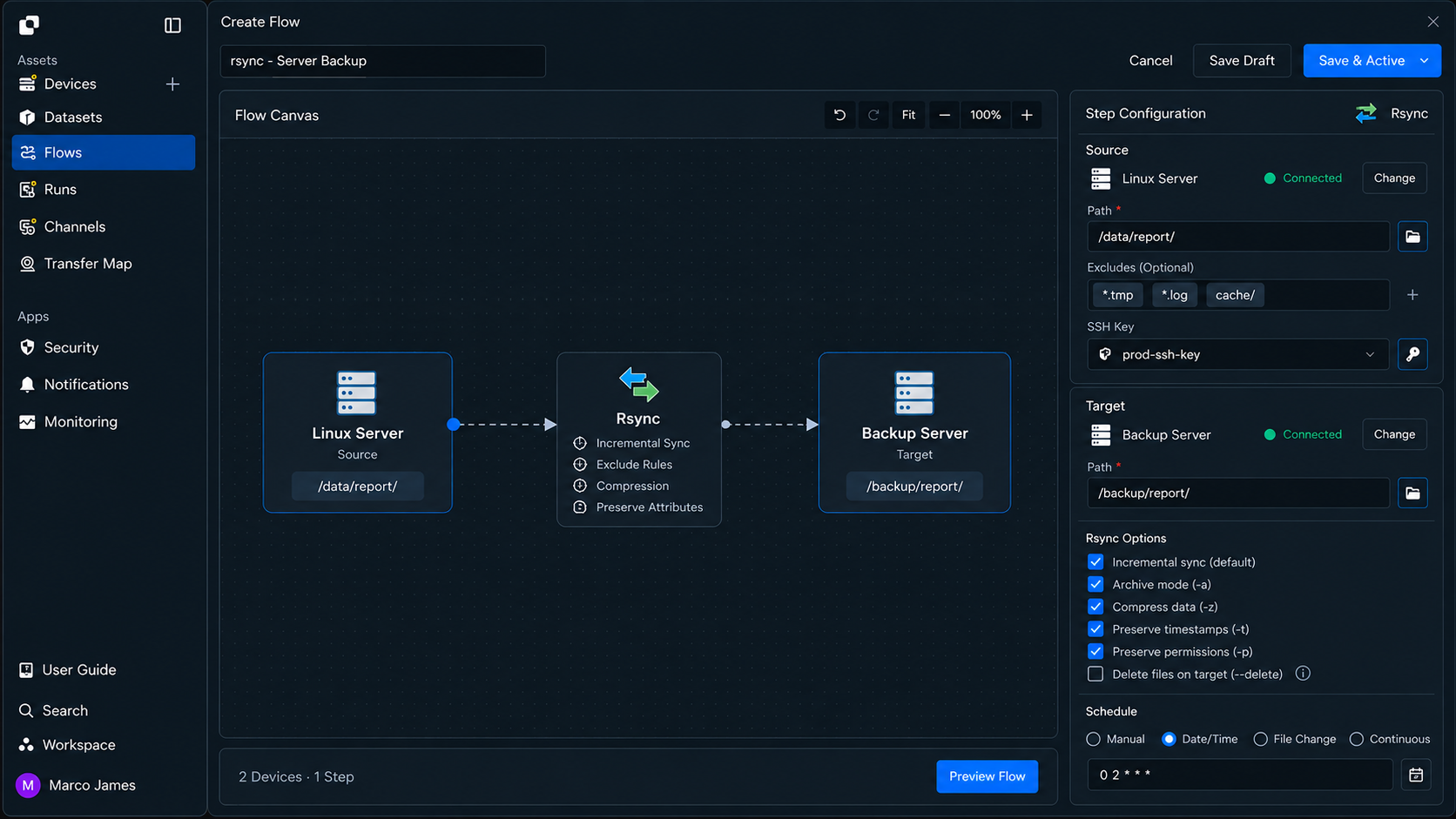This screenshot has height=819, width=1456.
Task: Click "Preserve Attributes" in Rsync node
Action: [x=649, y=507]
